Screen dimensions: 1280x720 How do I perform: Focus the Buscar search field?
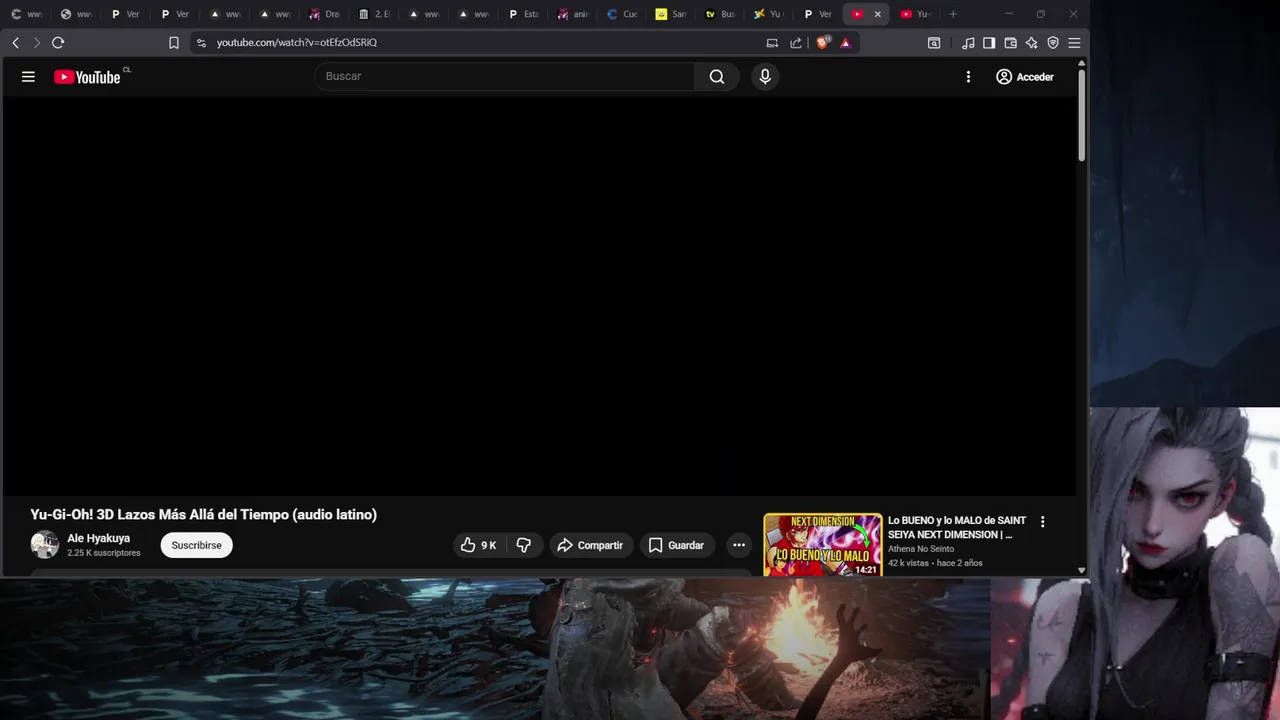coord(504,77)
